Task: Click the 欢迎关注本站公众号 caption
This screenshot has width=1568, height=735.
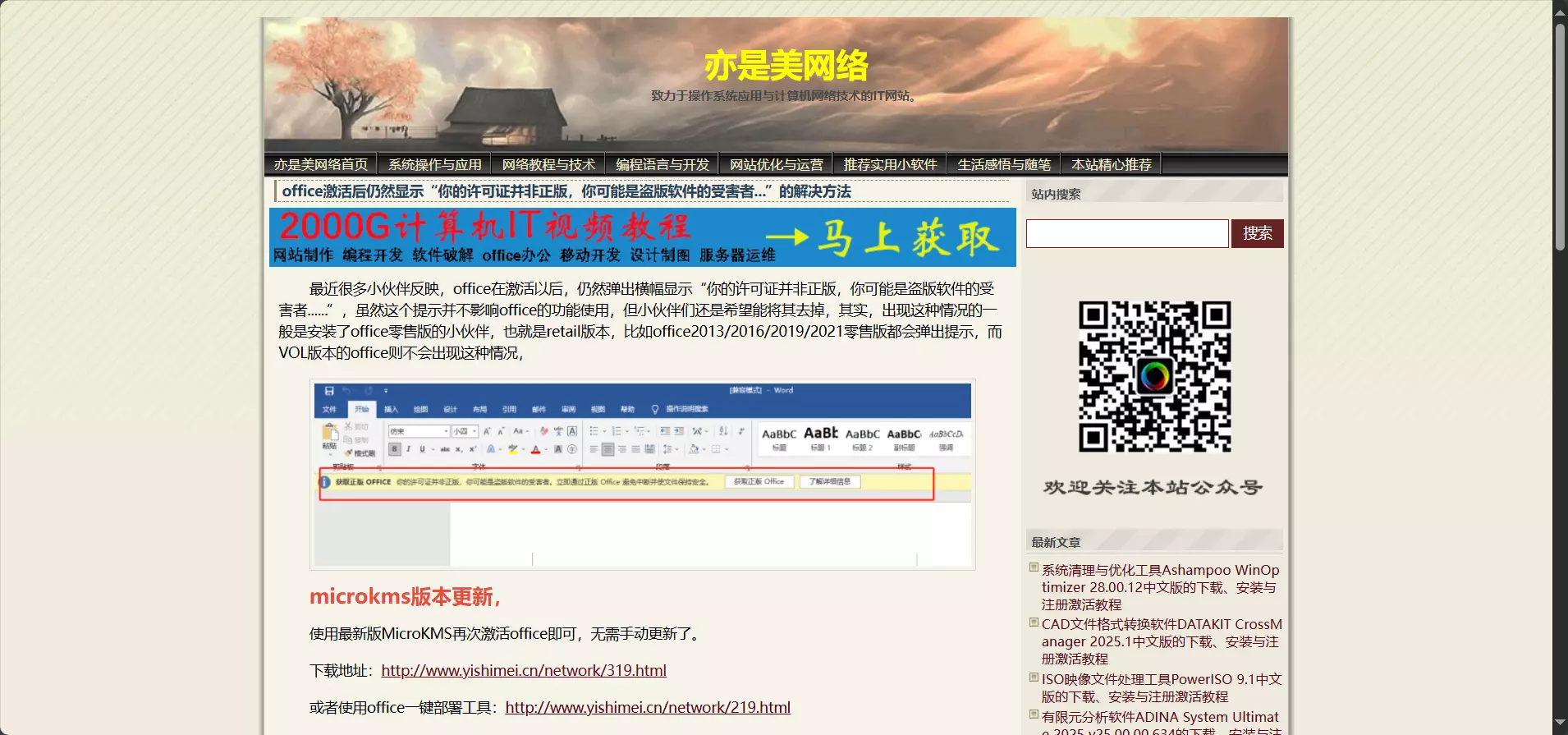Action: click(x=1153, y=487)
